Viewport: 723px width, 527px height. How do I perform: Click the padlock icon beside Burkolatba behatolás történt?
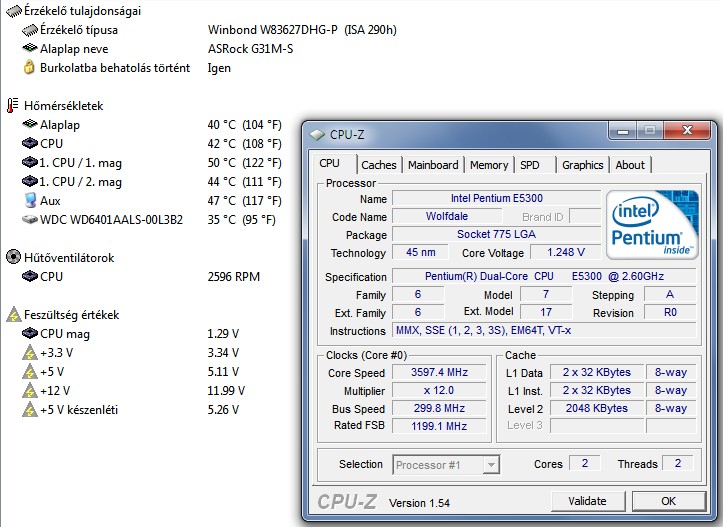coord(29,67)
